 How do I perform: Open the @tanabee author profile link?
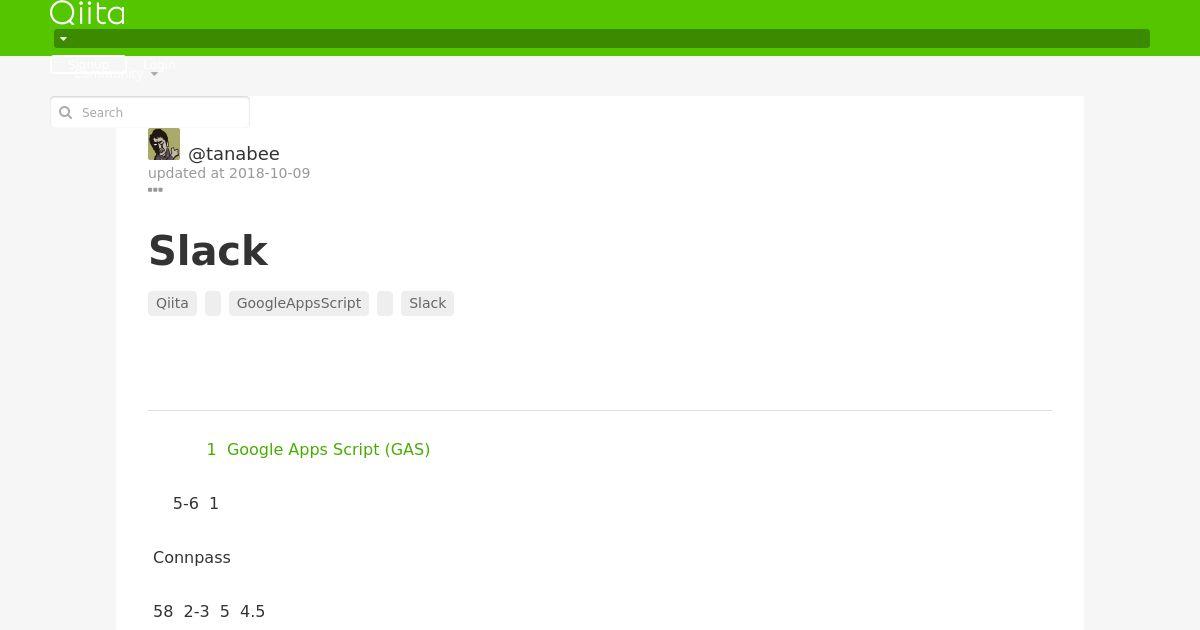pos(234,154)
